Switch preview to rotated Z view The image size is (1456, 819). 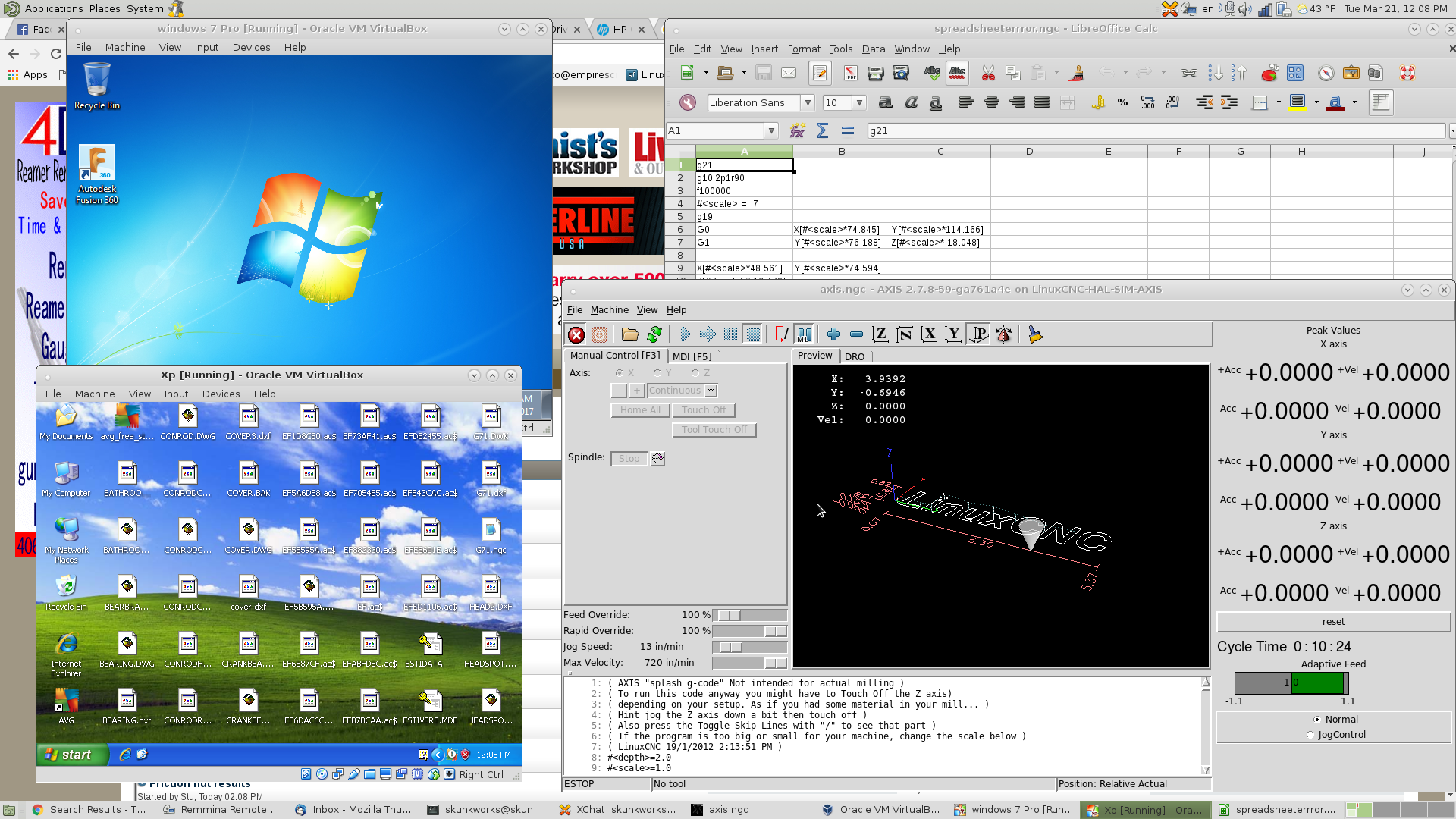pyautogui.click(x=905, y=334)
